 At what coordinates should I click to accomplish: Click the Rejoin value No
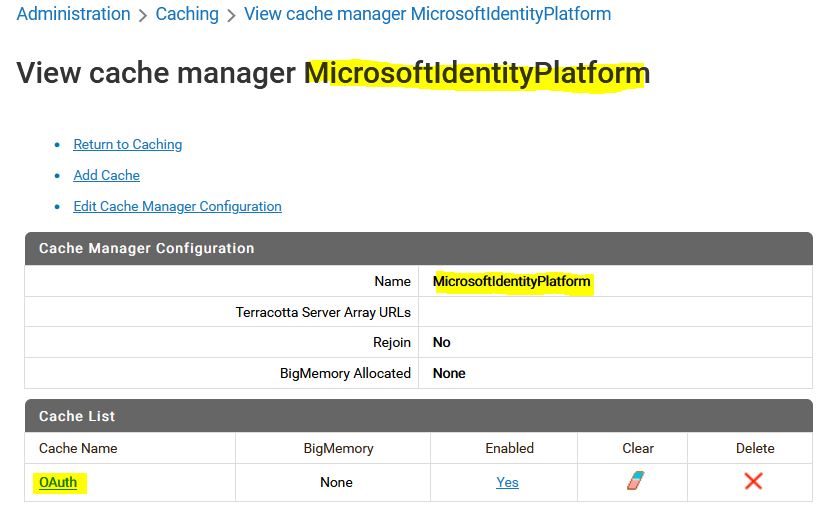click(441, 343)
